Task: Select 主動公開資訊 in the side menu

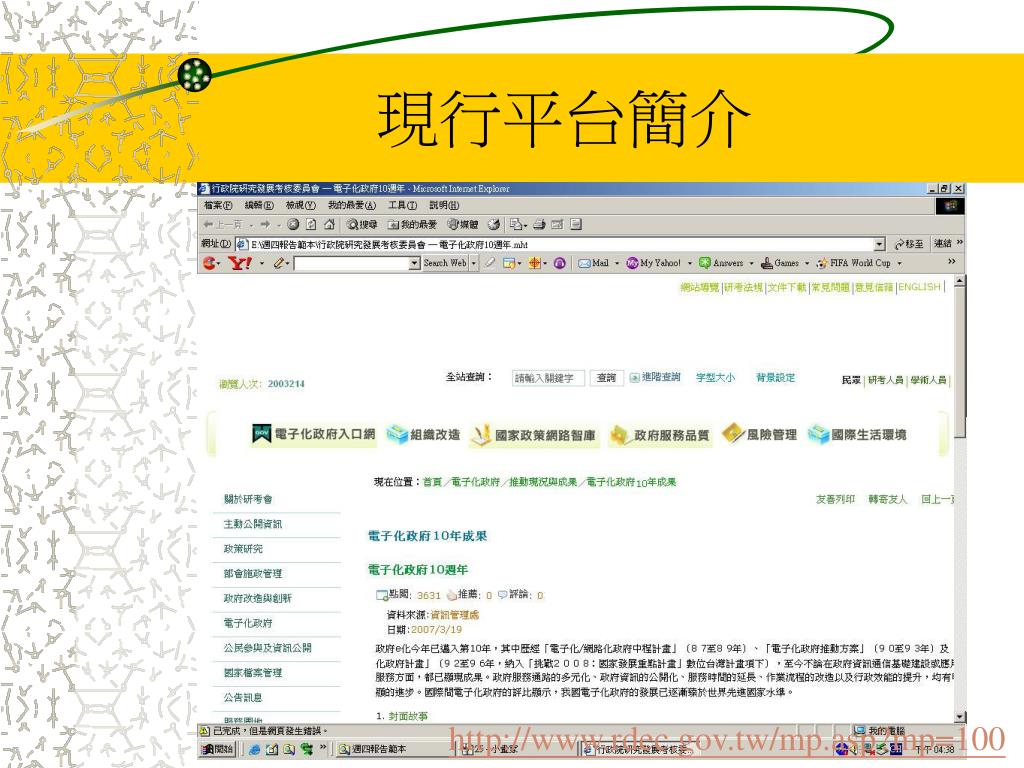Action: coord(253,524)
